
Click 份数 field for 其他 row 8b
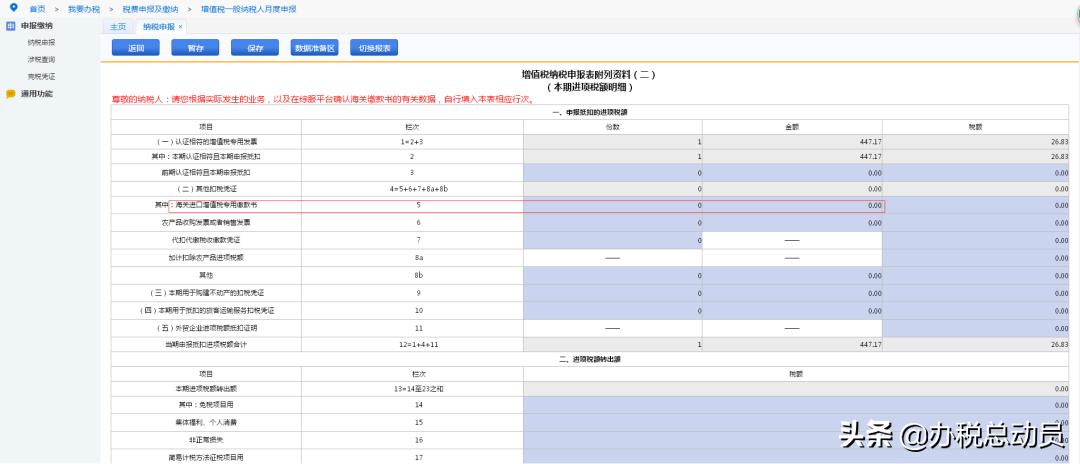[x=613, y=275]
